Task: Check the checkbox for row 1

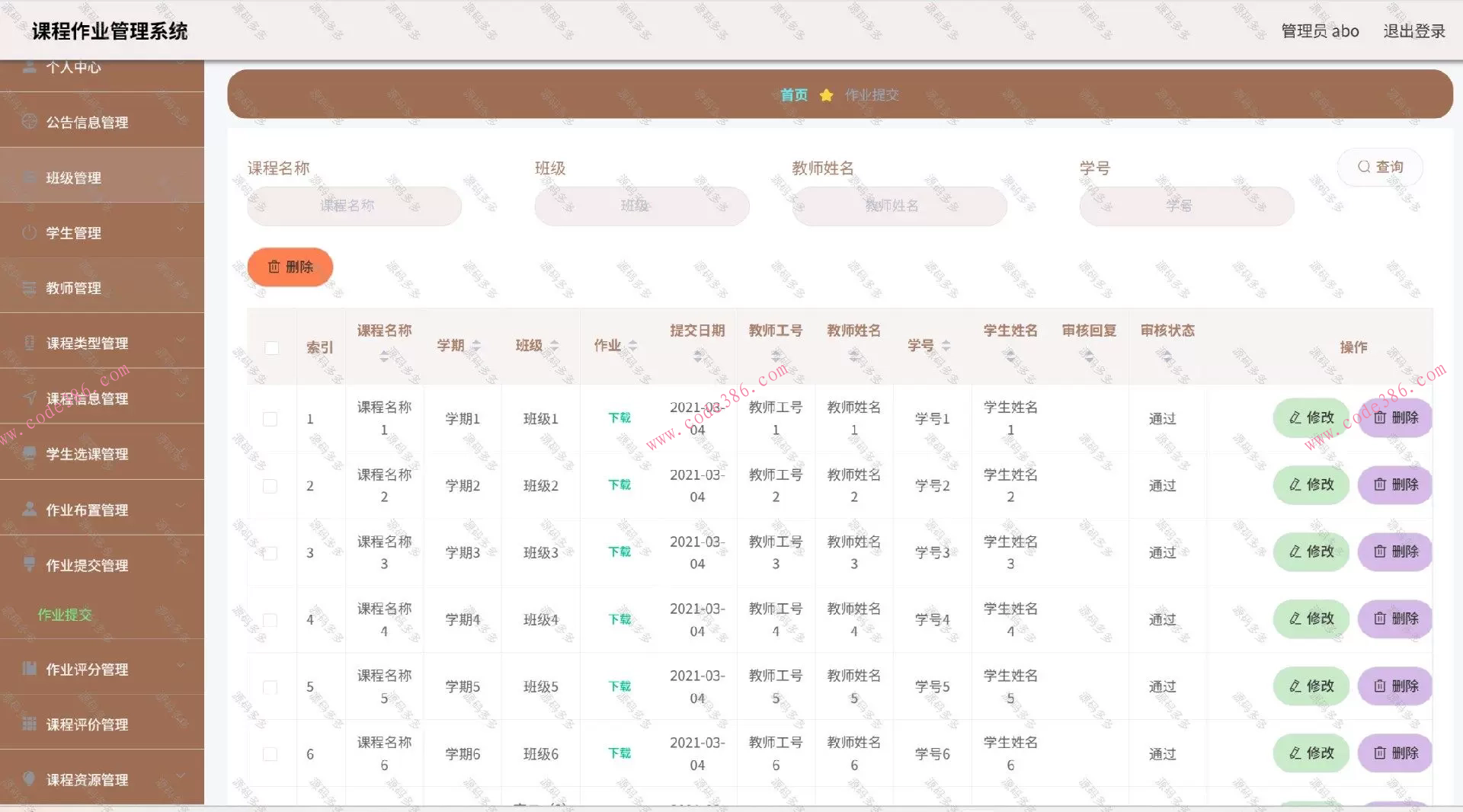Action: pyautogui.click(x=270, y=419)
